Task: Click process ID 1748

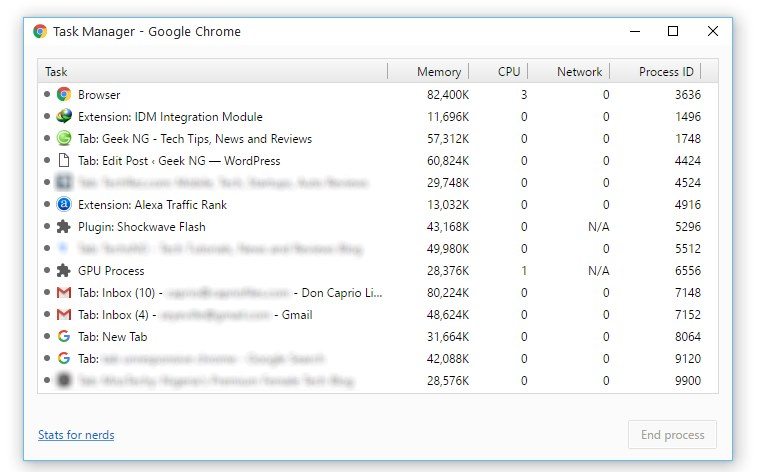Action: tap(688, 139)
